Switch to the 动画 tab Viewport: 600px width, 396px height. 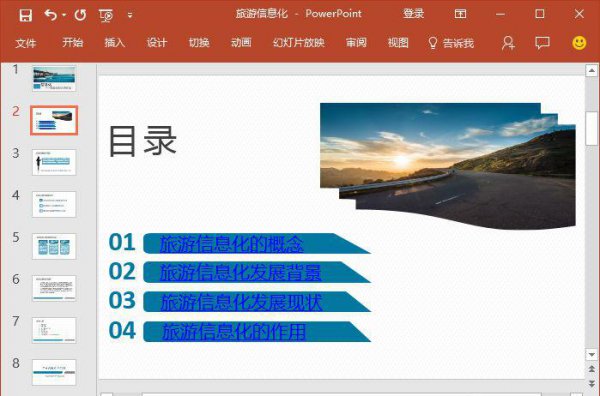click(x=241, y=42)
